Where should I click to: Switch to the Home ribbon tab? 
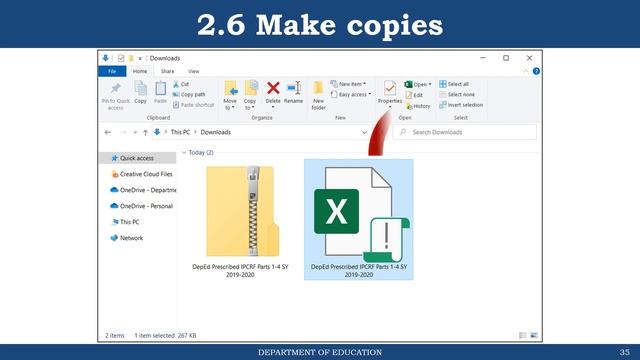140,71
